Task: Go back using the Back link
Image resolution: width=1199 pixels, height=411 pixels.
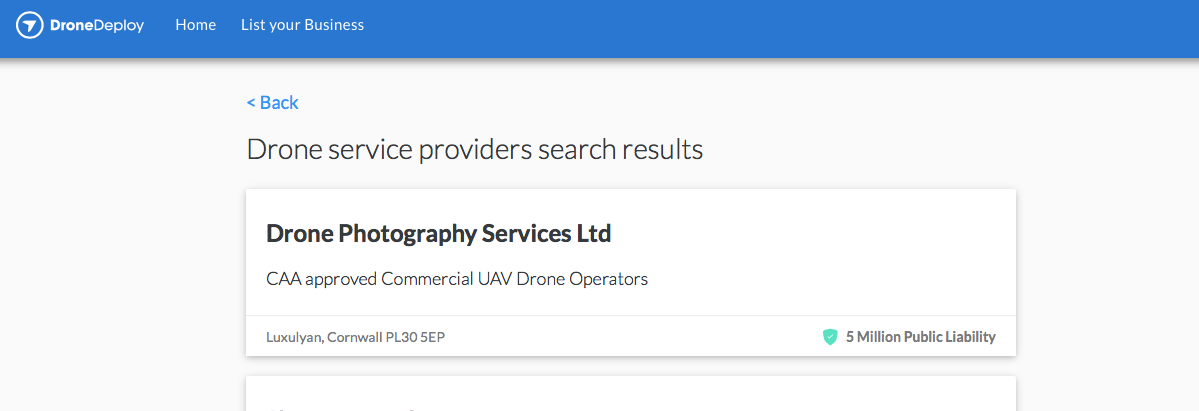Action: click(272, 103)
